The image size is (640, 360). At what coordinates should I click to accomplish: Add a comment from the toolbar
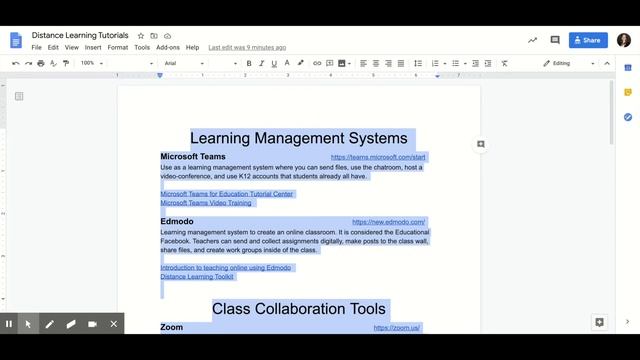[x=329, y=63]
